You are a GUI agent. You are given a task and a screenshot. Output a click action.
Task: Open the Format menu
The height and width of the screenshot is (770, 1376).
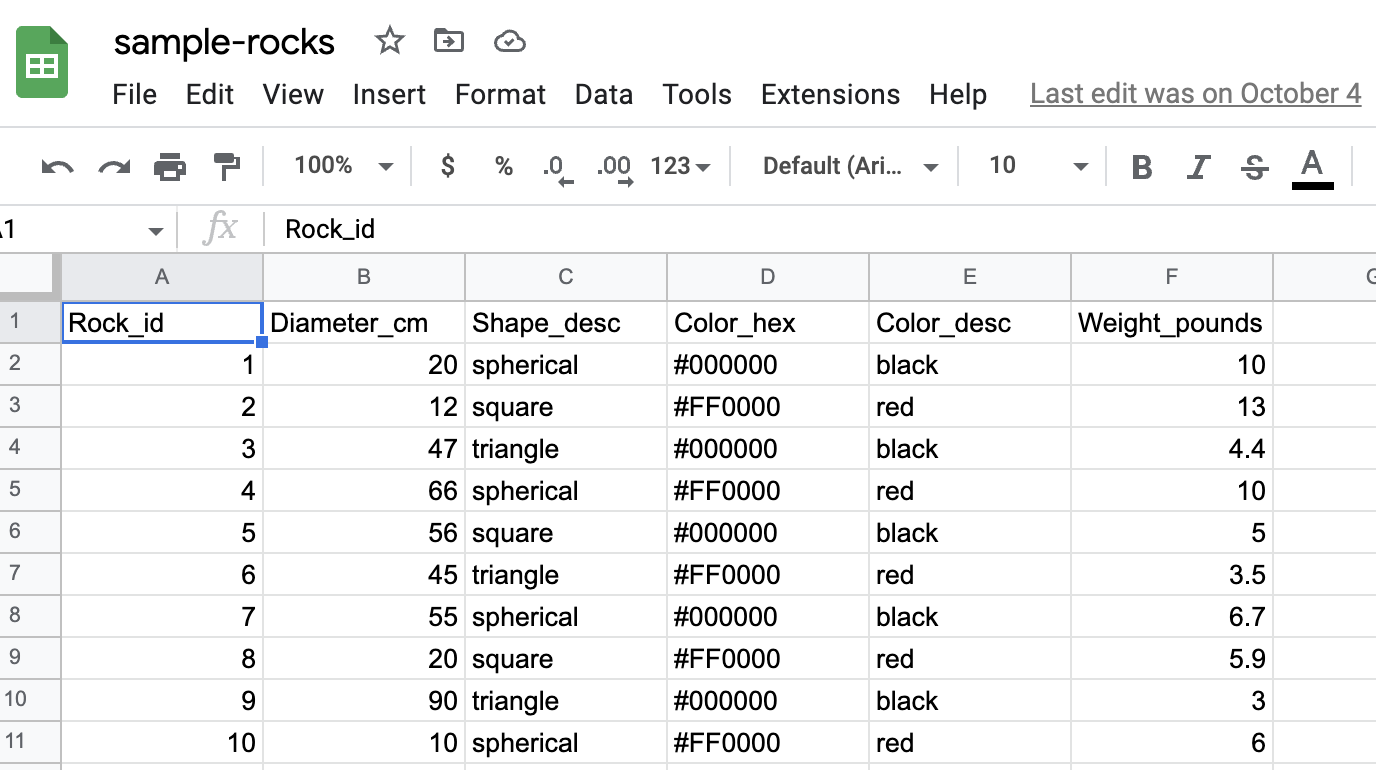[500, 95]
